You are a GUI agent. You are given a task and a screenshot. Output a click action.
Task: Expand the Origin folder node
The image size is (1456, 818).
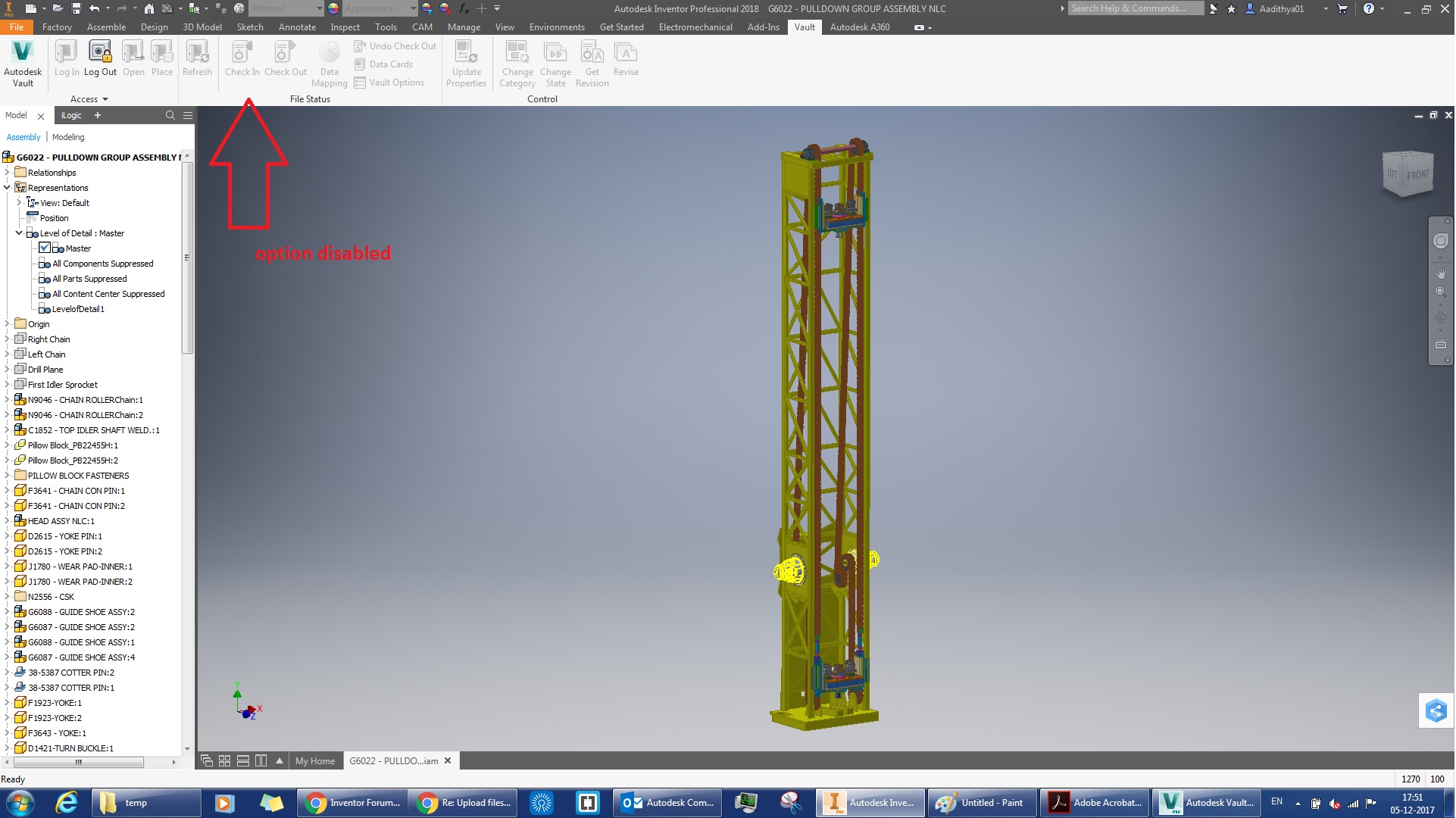point(8,324)
